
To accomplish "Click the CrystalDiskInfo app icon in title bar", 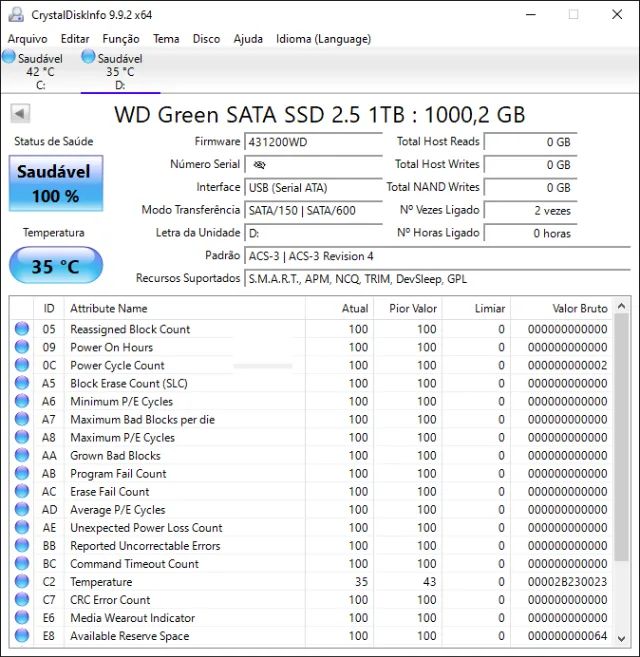I will coord(16,14).
